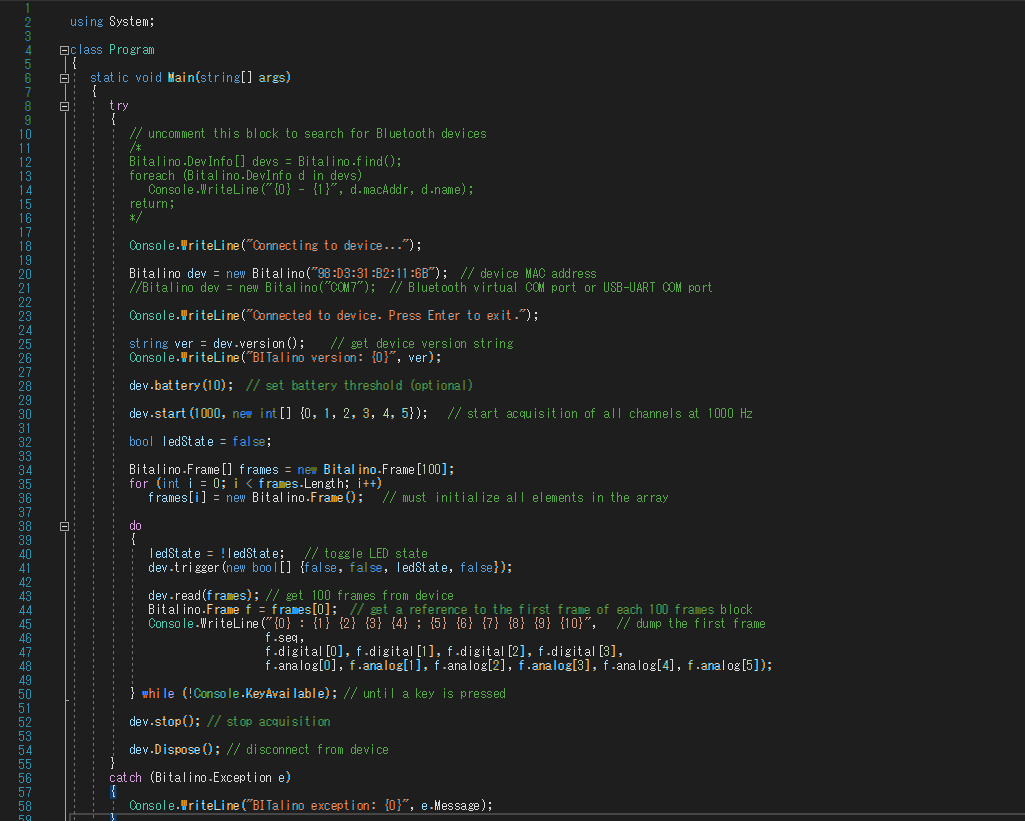Click the Bitalino.find() call in commented block
This screenshot has height=821, width=1025.
click(x=350, y=161)
